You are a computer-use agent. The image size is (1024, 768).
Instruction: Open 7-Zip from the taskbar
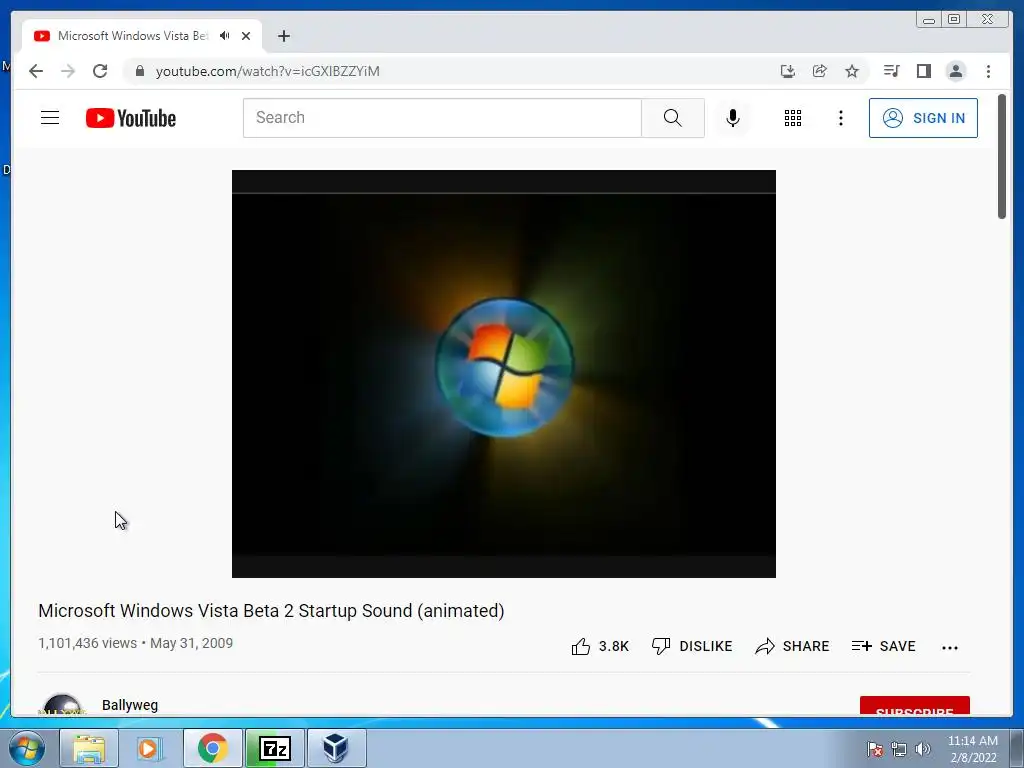(275, 749)
